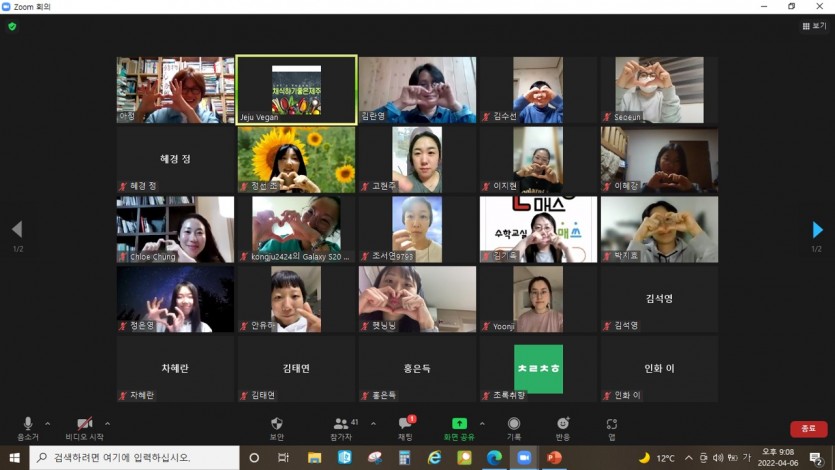Click the red End meeting button
The width and height of the screenshot is (835, 470).
coord(808,428)
